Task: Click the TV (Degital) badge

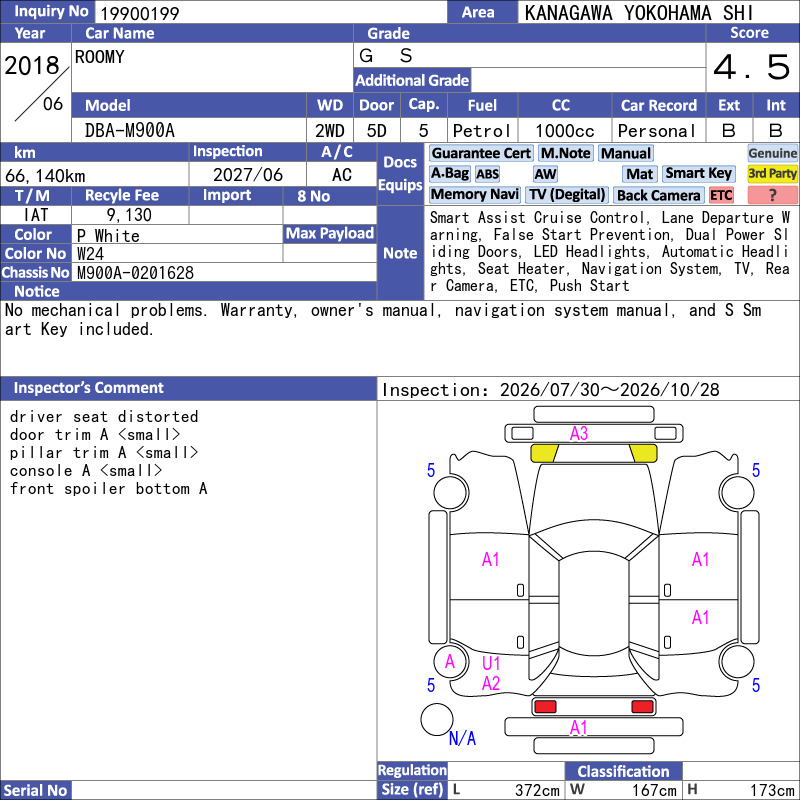Action: 567,195
